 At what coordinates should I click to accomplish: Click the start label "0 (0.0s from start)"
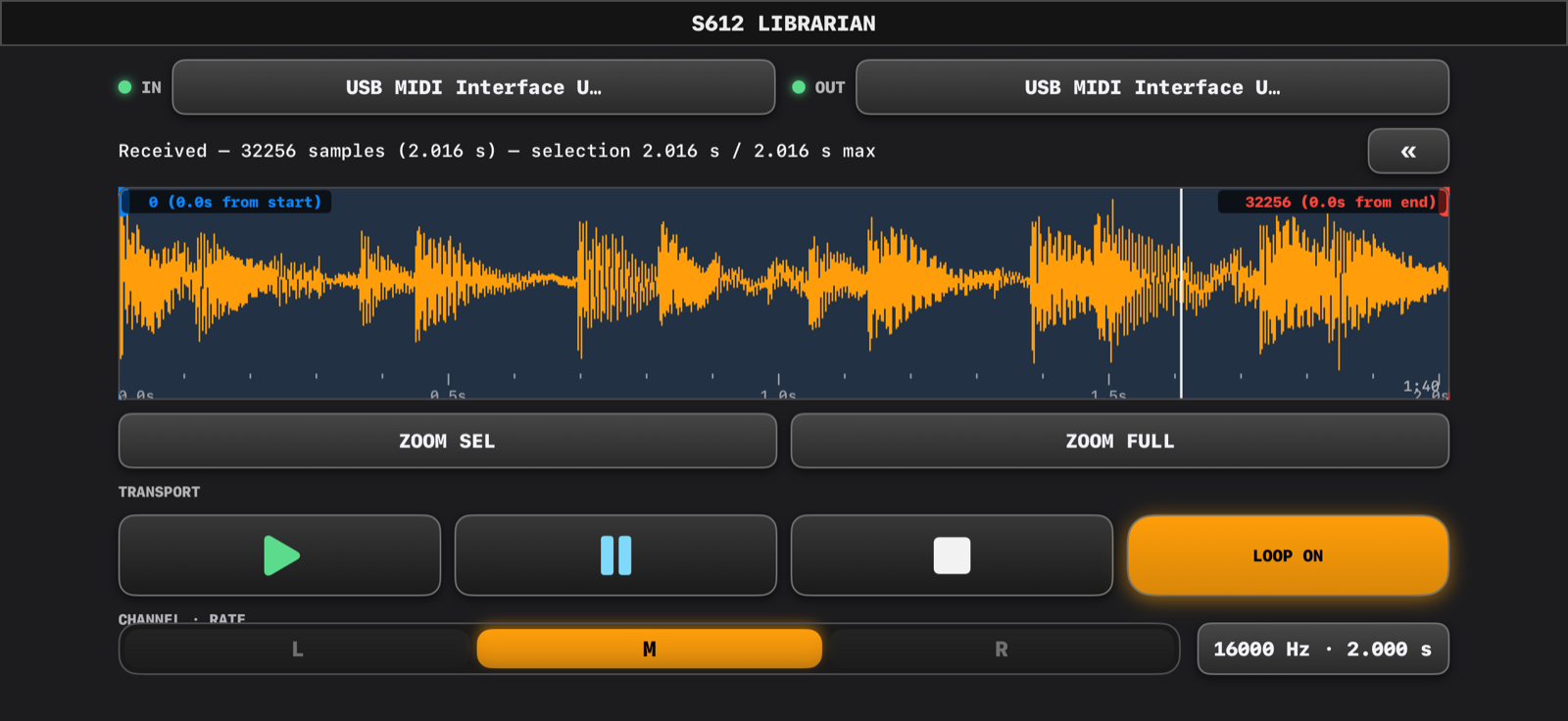pos(234,202)
